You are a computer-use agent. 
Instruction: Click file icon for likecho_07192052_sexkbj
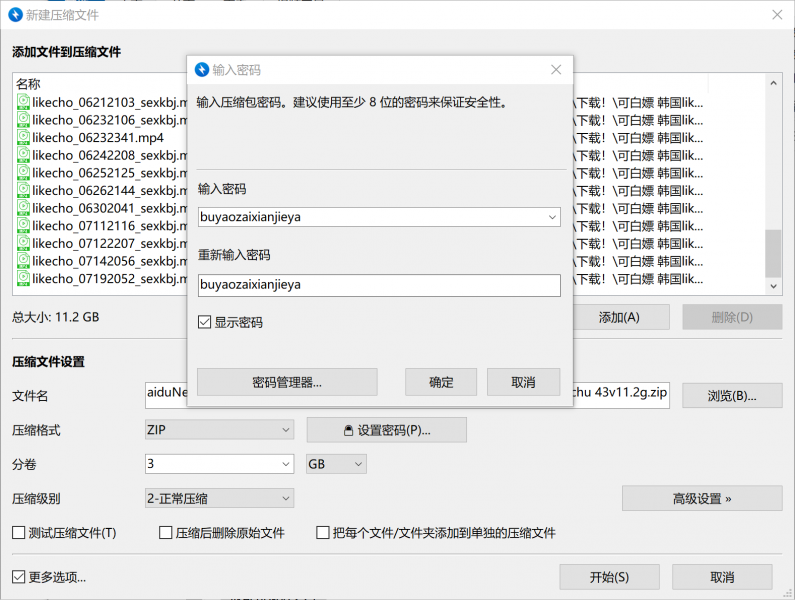coord(23,278)
